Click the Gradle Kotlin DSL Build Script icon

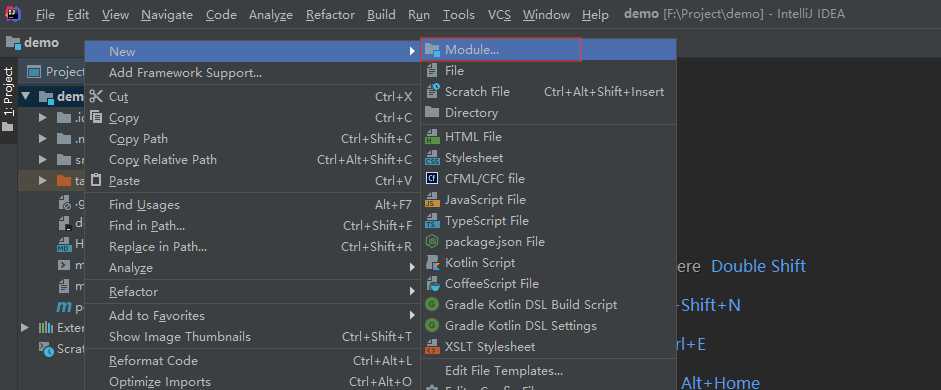(x=432, y=305)
